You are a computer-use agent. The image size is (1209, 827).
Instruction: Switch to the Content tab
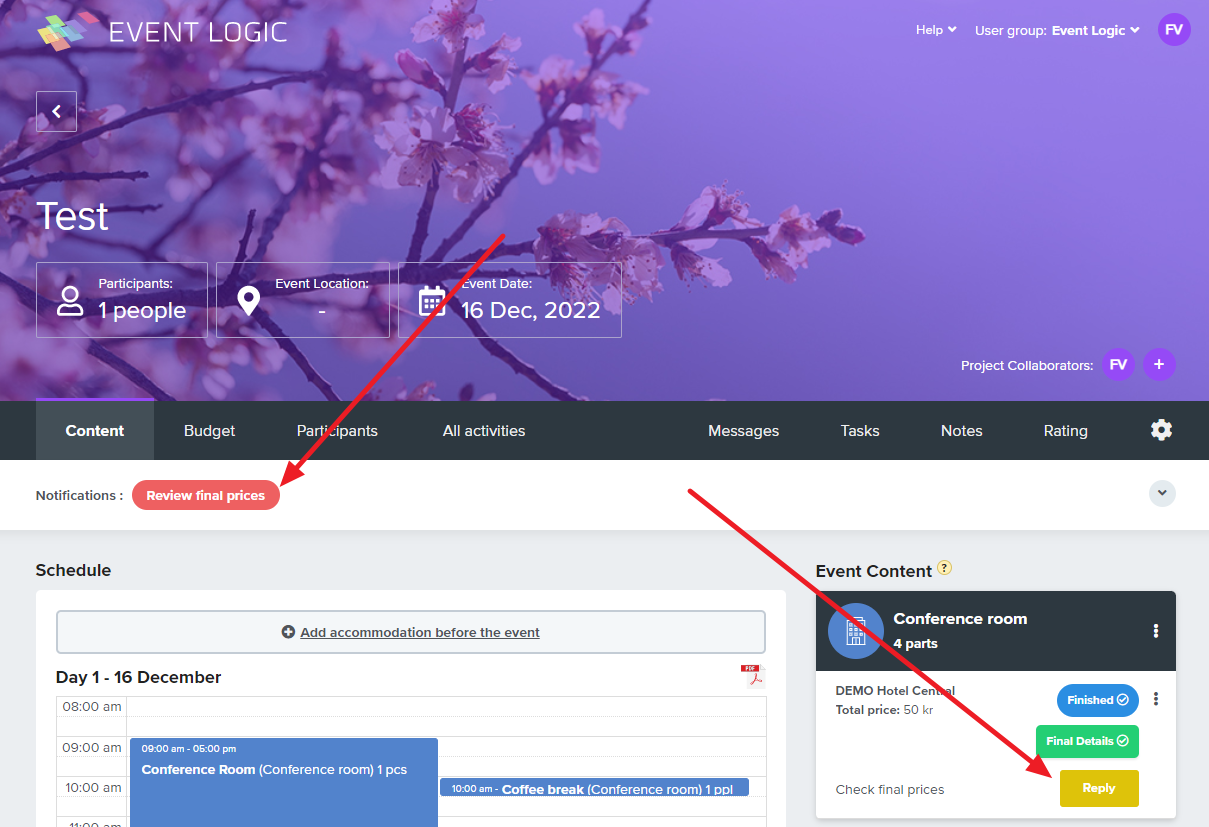coord(95,431)
